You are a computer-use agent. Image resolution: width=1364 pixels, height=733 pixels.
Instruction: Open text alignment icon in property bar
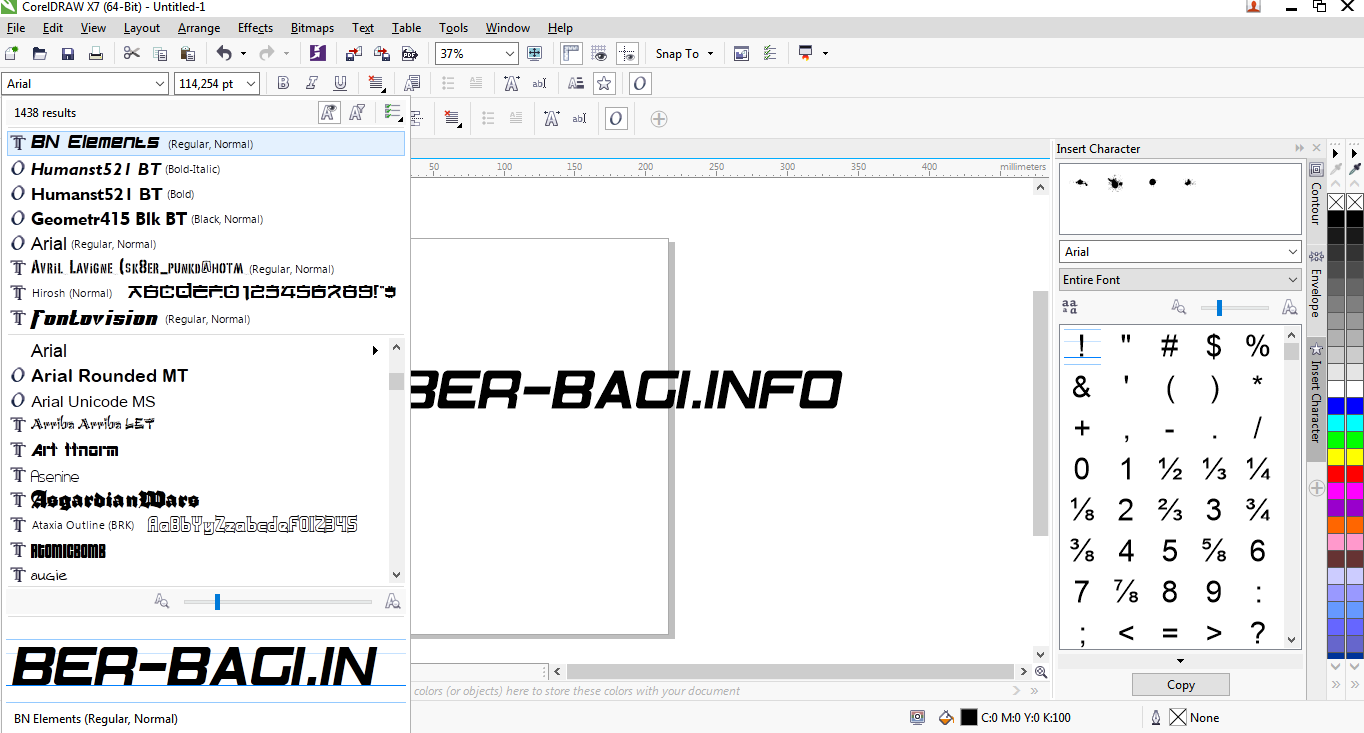point(376,83)
